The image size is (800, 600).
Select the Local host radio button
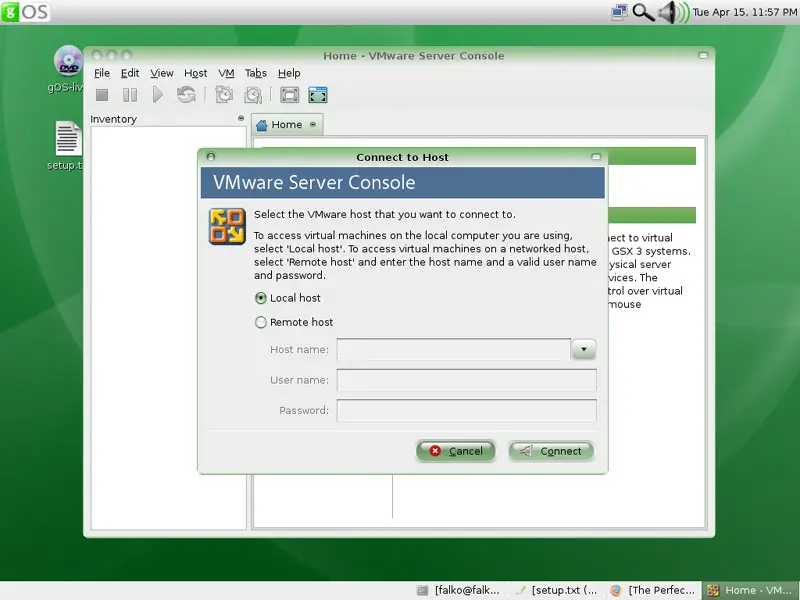click(261, 298)
